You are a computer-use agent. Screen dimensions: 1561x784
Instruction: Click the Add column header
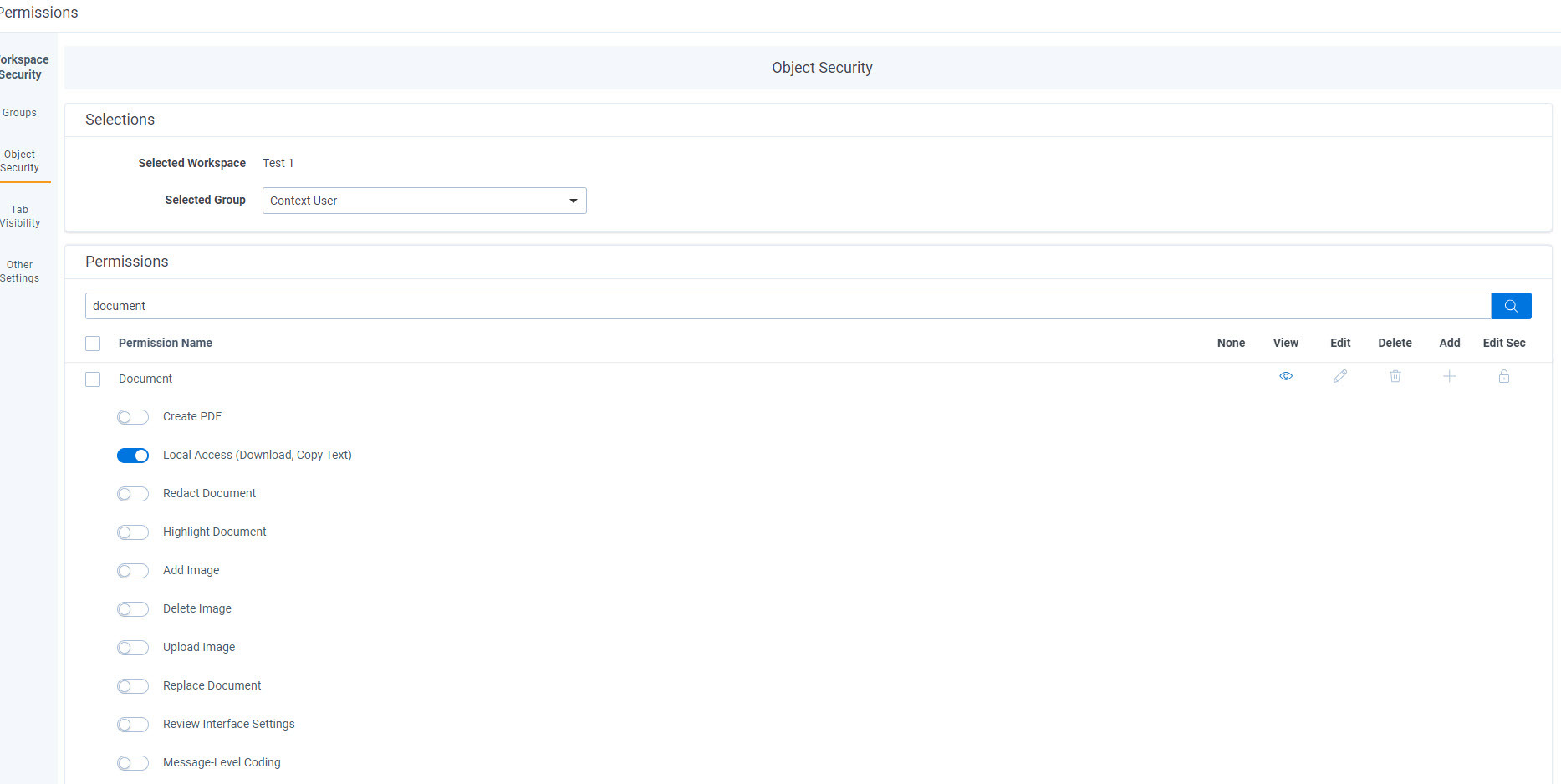click(1450, 343)
